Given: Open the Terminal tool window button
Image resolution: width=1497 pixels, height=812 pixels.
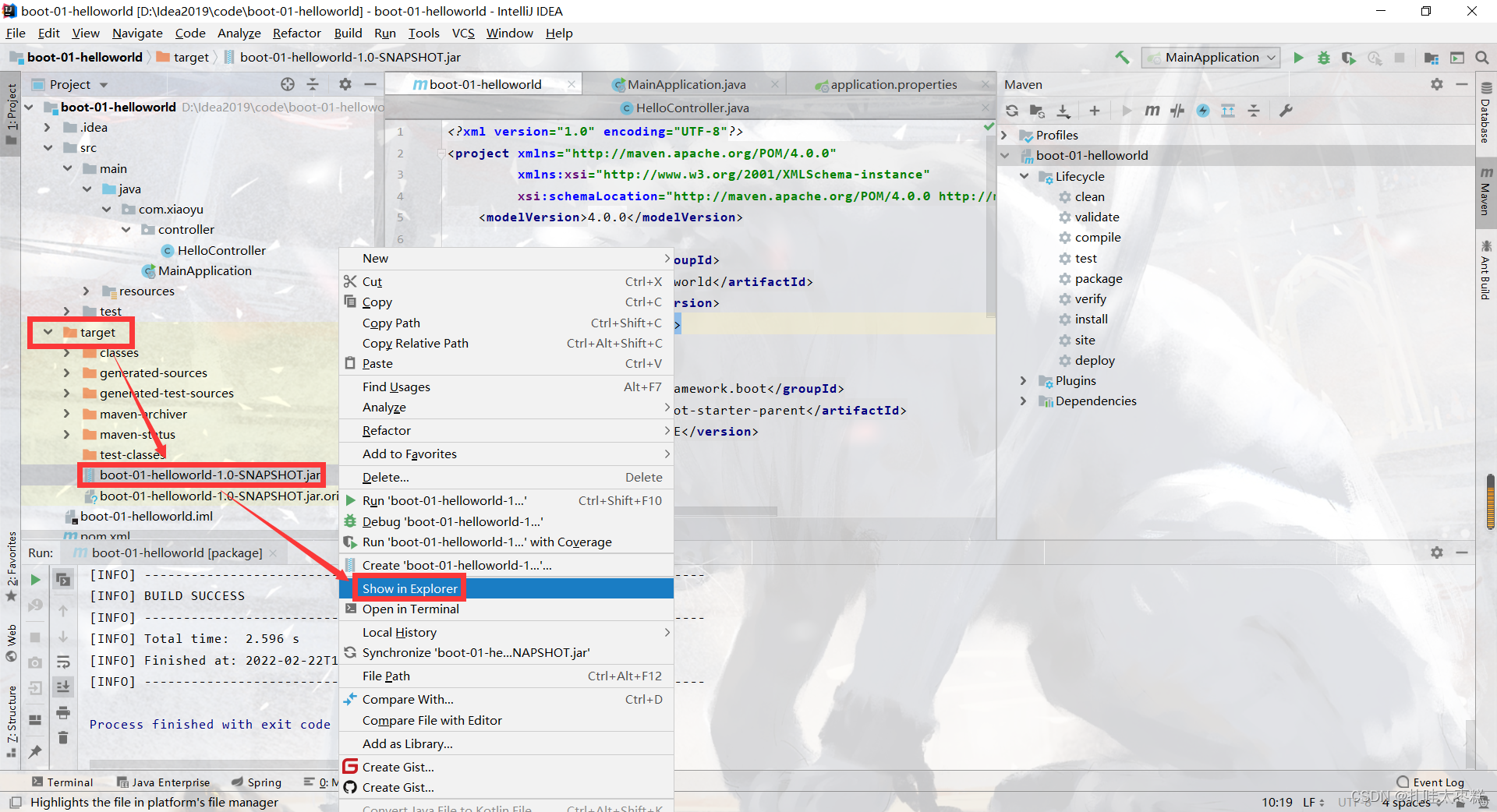Looking at the screenshot, I should pyautogui.click(x=62, y=782).
